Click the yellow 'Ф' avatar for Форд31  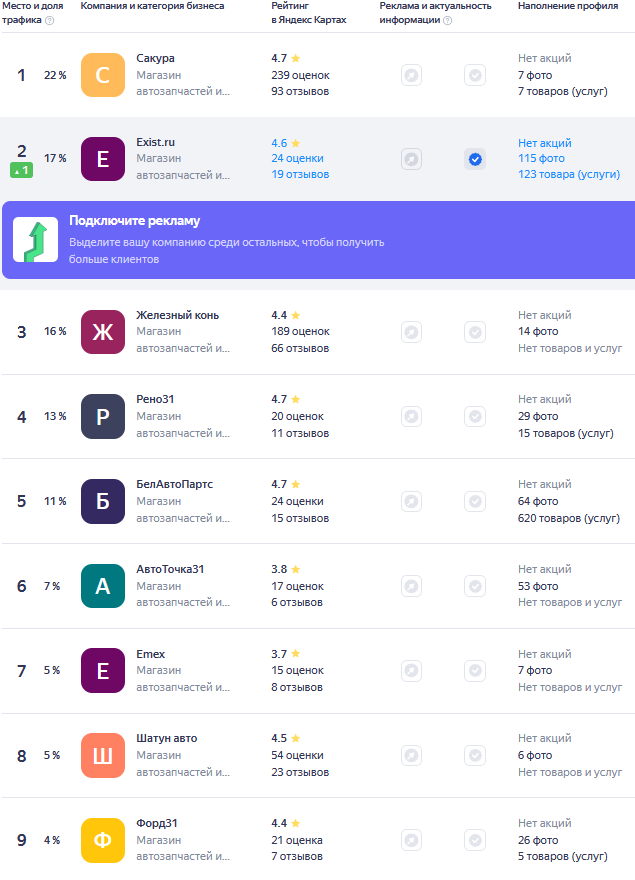[x=102, y=840]
